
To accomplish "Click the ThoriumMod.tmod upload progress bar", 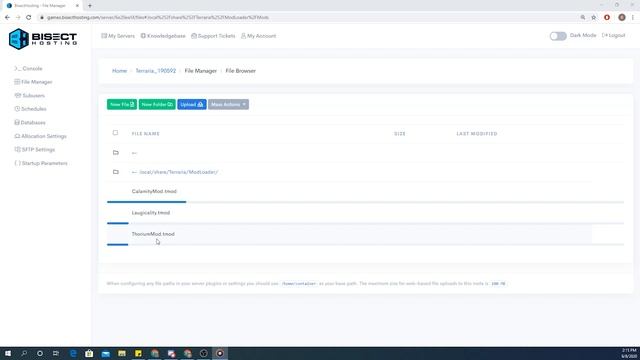I will (x=365, y=244).
